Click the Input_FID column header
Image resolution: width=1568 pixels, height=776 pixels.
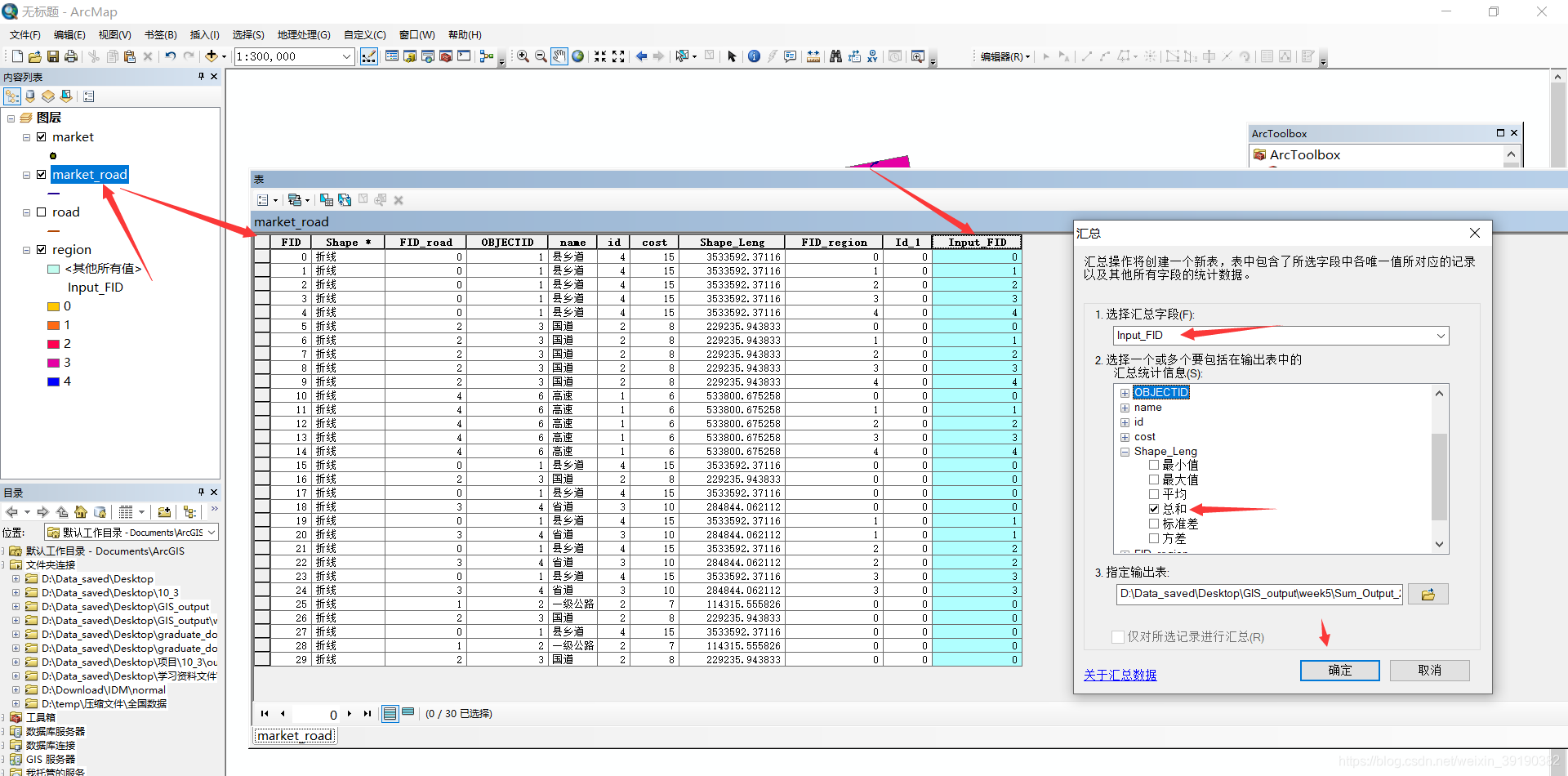pyautogui.click(x=977, y=243)
